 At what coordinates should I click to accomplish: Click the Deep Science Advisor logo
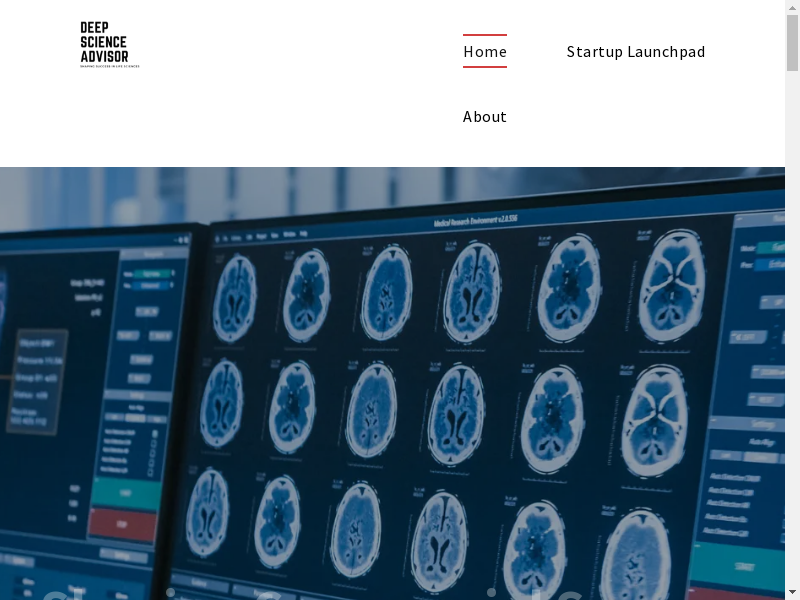coord(109,44)
